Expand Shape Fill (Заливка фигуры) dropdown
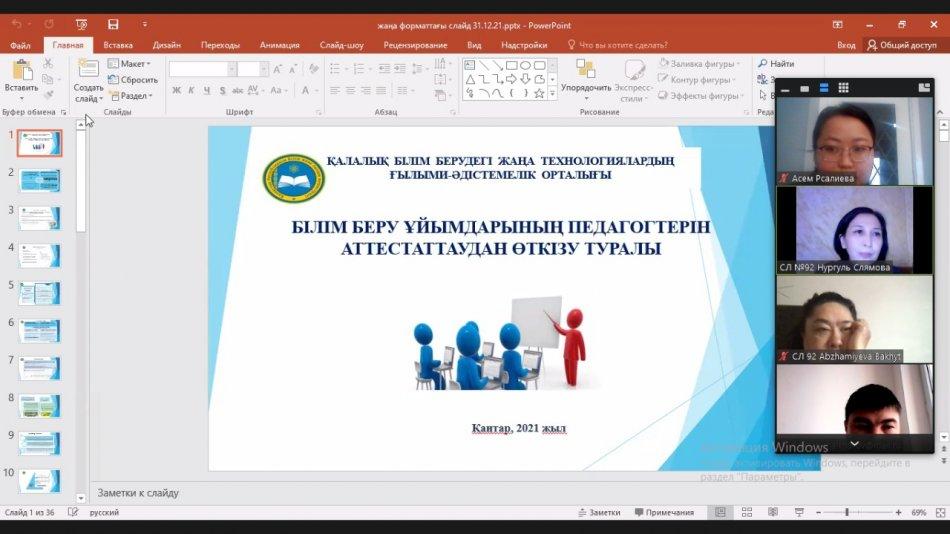This screenshot has width=950, height=534. pyautogui.click(x=702, y=64)
